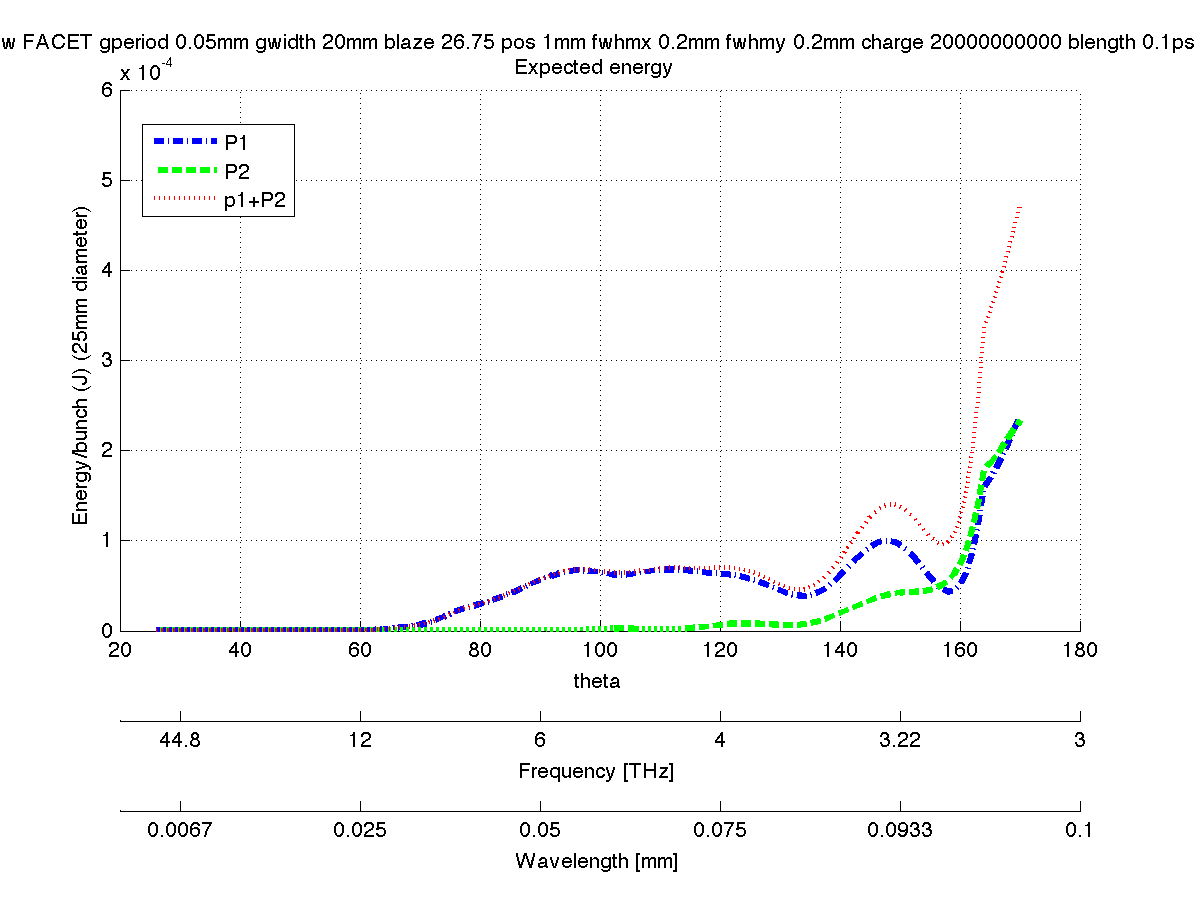Click the frequency tick label 44.8
The height and width of the screenshot is (901, 1200).
[x=180, y=741]
